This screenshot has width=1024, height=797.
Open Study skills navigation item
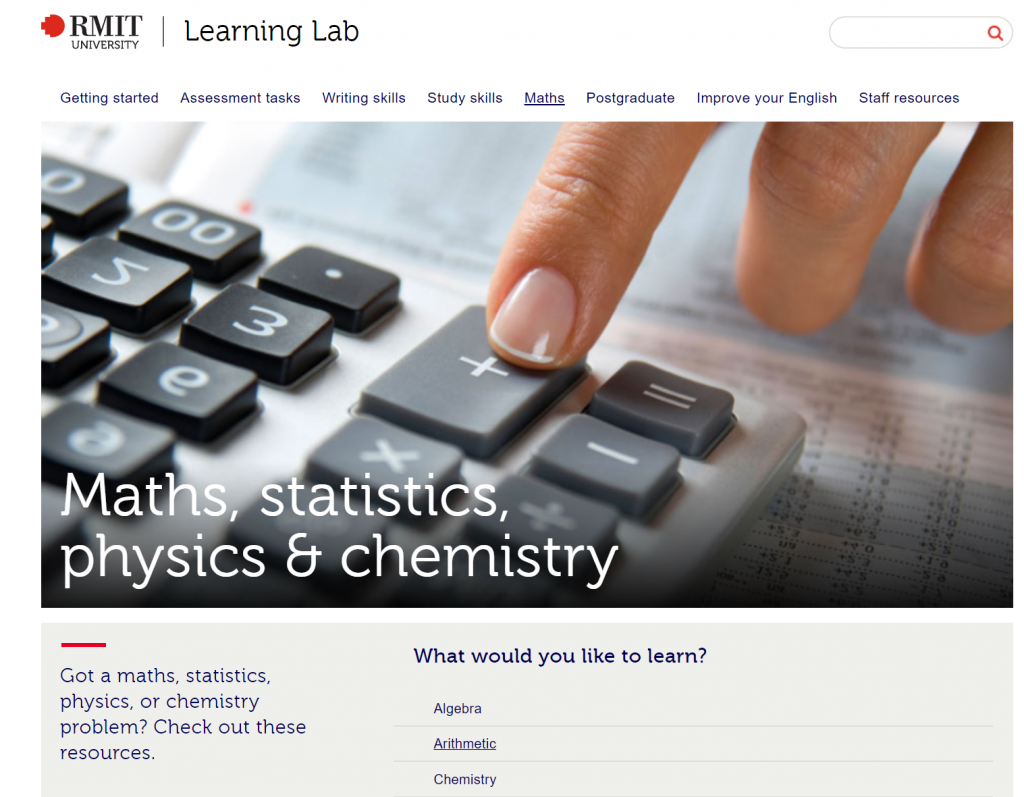click(464, 98)
